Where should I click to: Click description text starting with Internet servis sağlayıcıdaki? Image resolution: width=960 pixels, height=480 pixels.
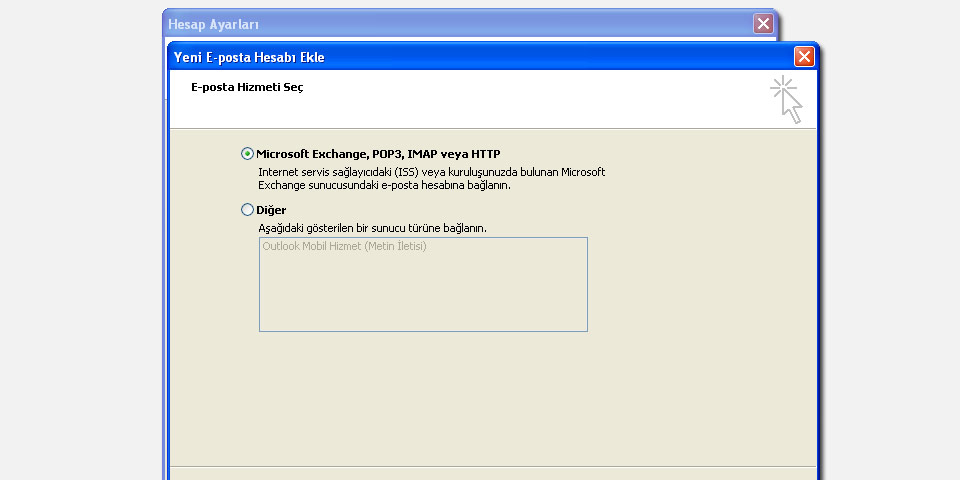pos(432,179)
